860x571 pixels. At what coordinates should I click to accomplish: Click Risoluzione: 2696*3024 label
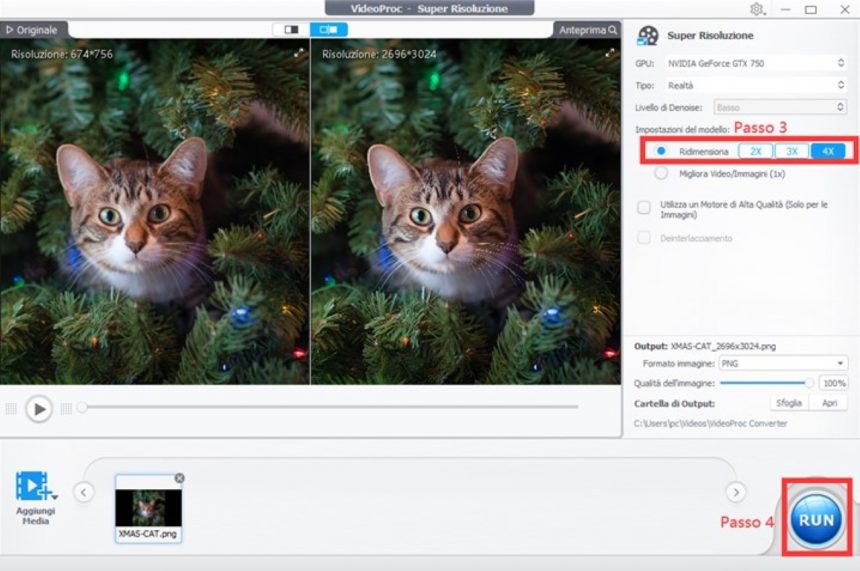(379, 54)
